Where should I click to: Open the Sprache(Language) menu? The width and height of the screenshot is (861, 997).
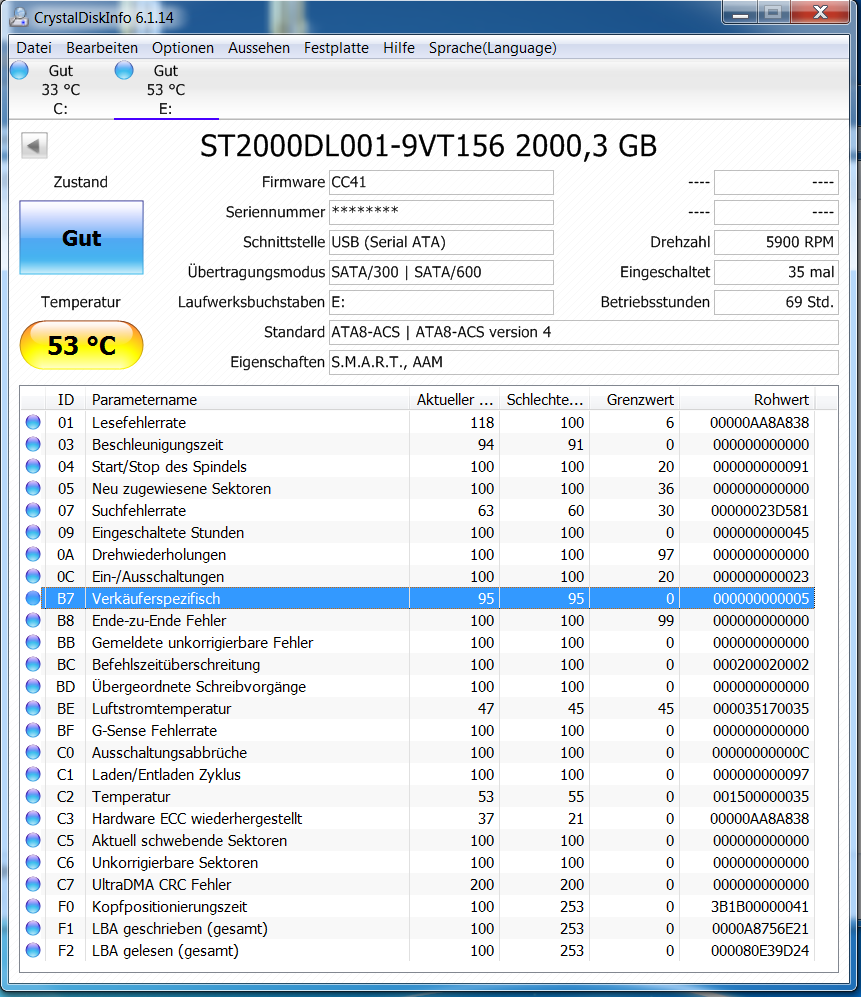click(x=493, y=48)
